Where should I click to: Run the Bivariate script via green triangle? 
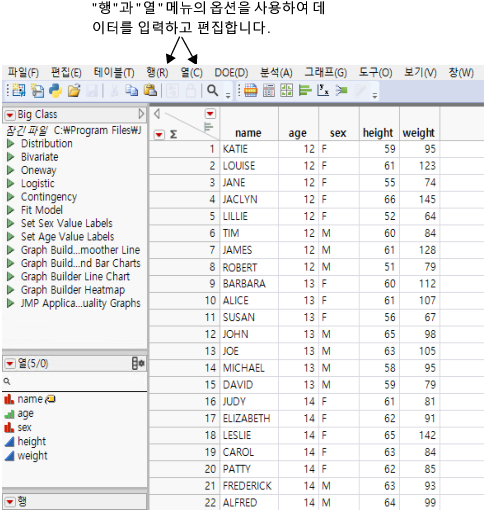[x=11, y=157]
